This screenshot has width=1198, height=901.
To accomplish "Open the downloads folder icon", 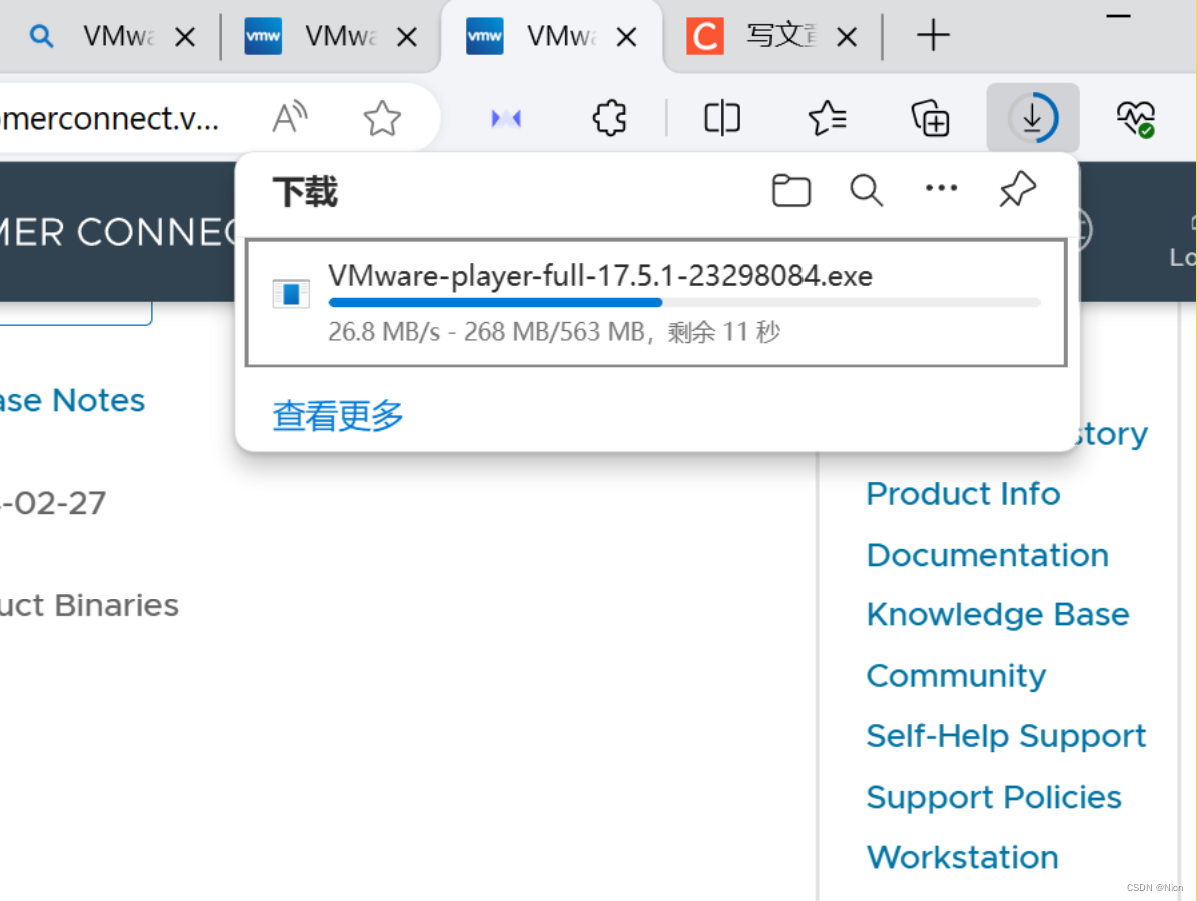I will pyautogui.click(x=790, y=190).
